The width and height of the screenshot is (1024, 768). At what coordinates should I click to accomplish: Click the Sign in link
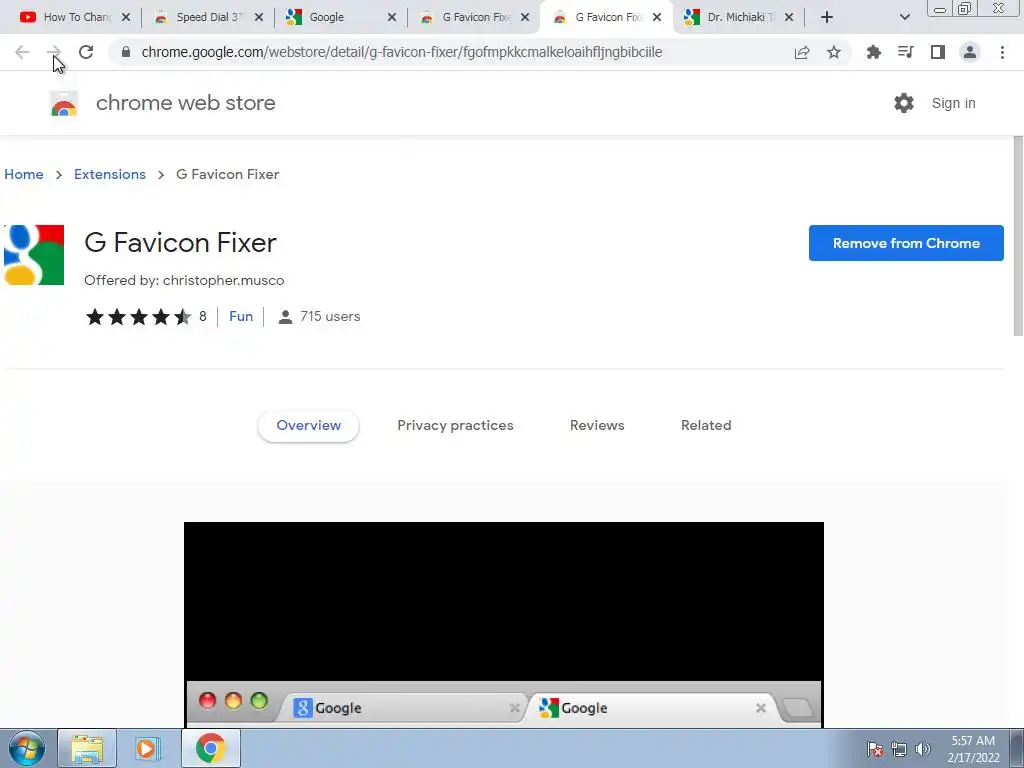953,103
